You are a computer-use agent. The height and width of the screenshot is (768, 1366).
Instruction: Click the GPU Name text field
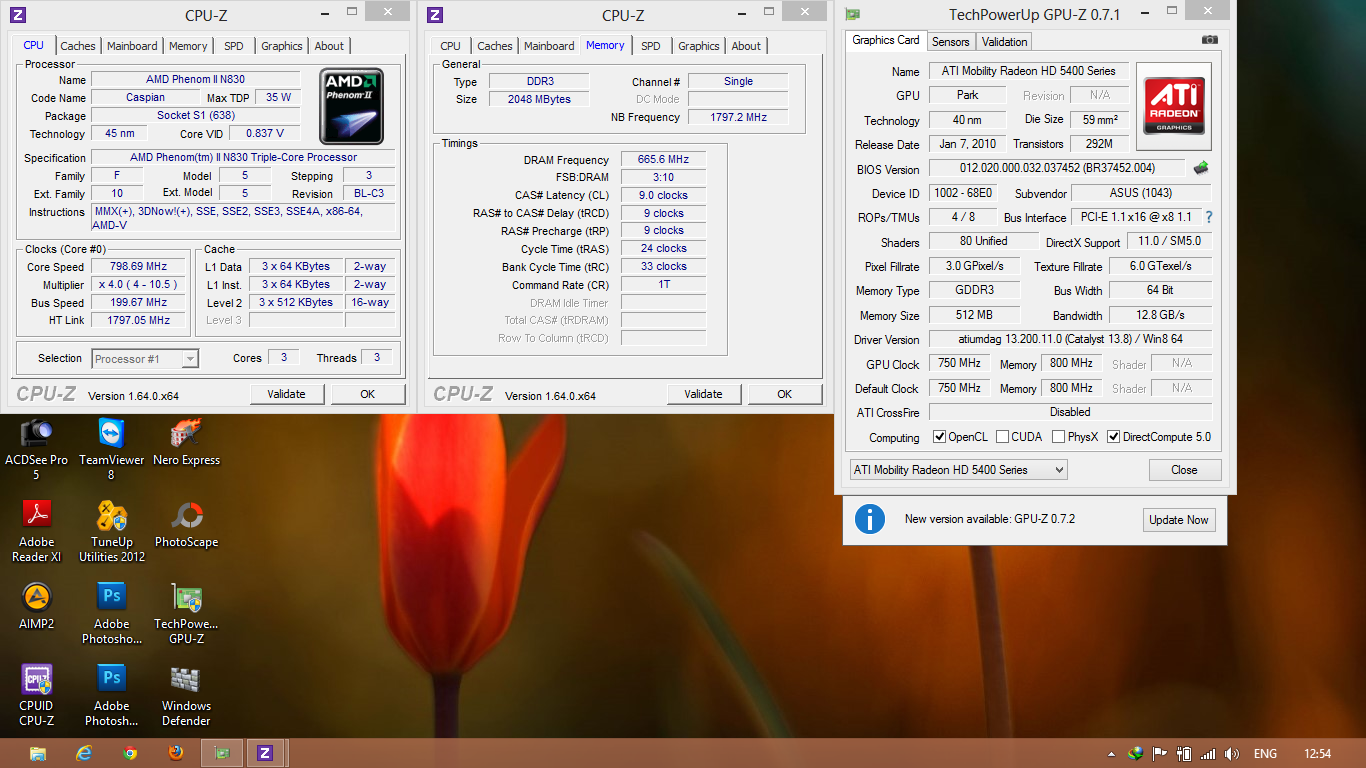1029,71
